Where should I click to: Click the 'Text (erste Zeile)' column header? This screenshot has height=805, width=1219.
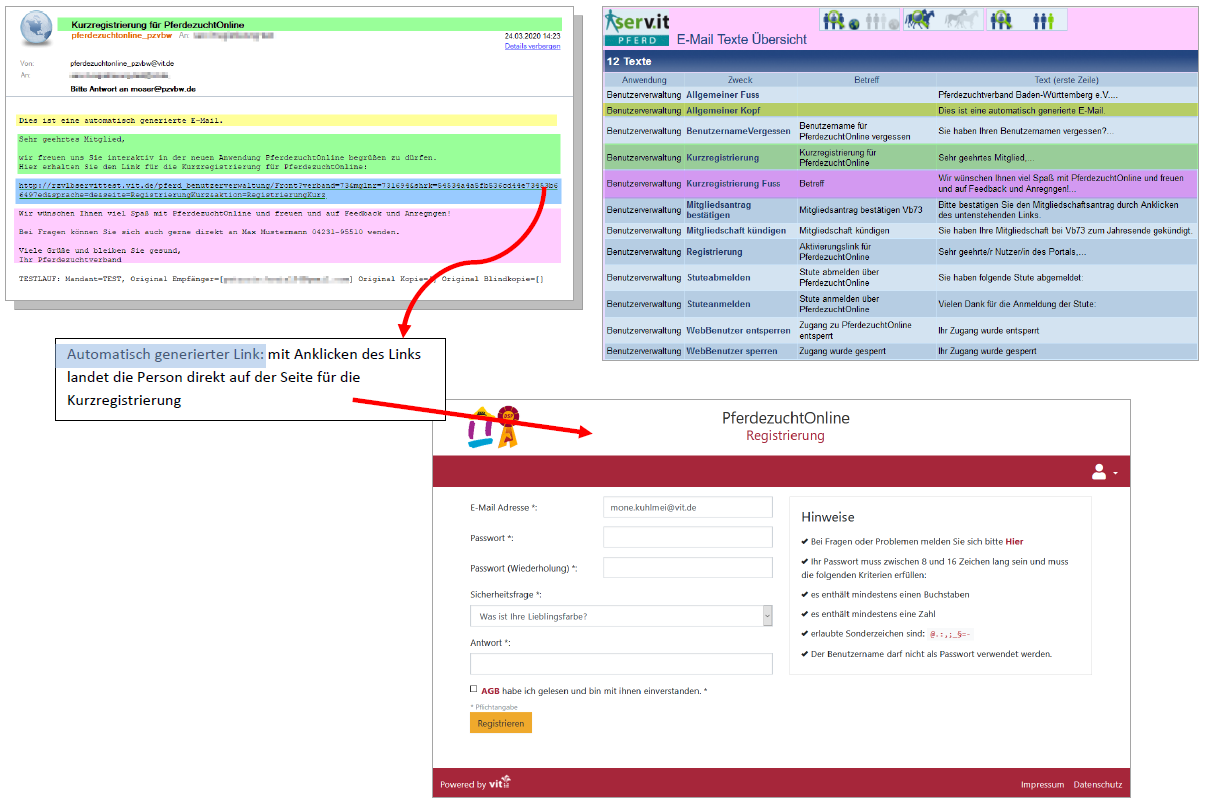tap(1066, 80)
